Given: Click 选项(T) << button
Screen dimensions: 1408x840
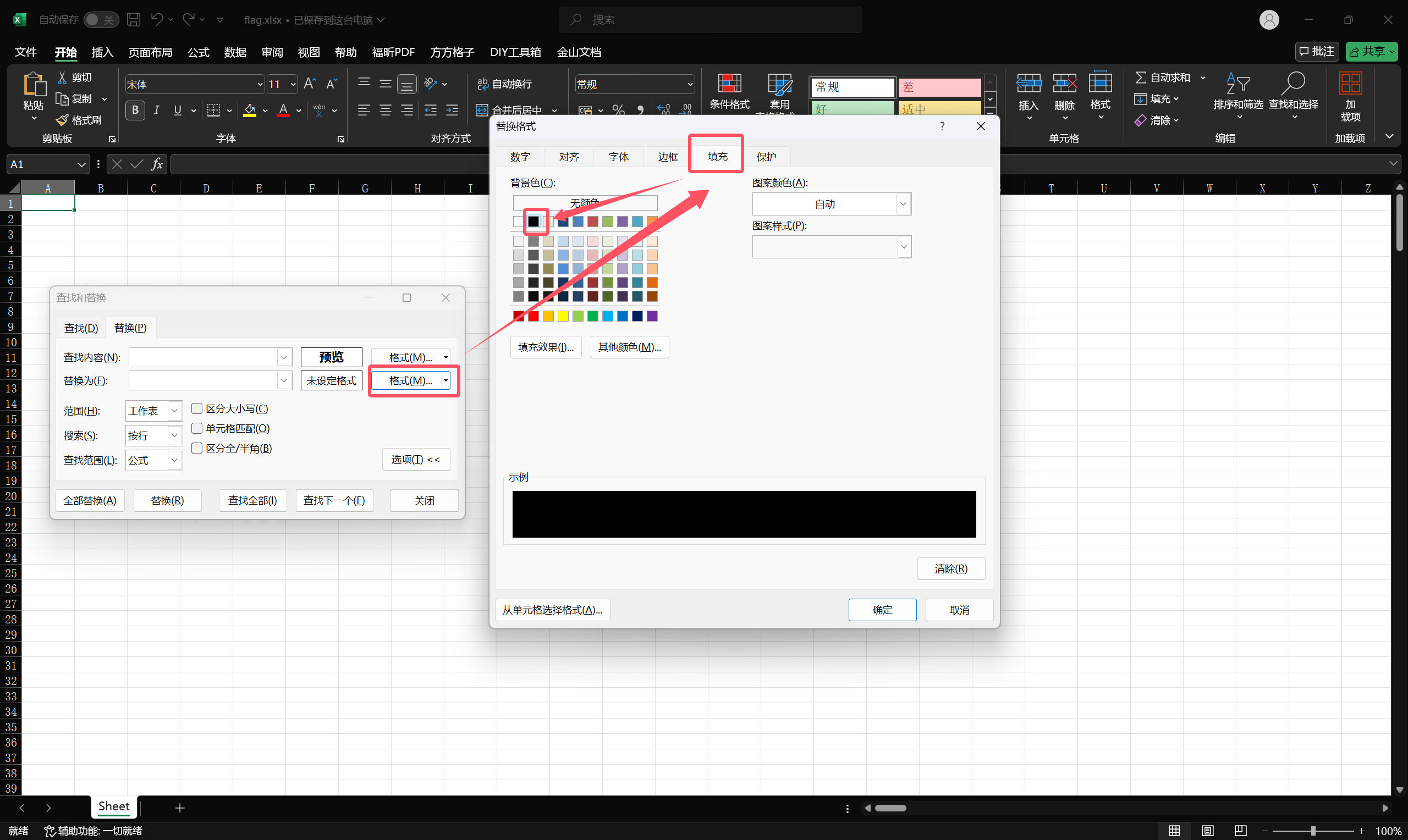Looking at the screenshot, I should click(416, 459).
